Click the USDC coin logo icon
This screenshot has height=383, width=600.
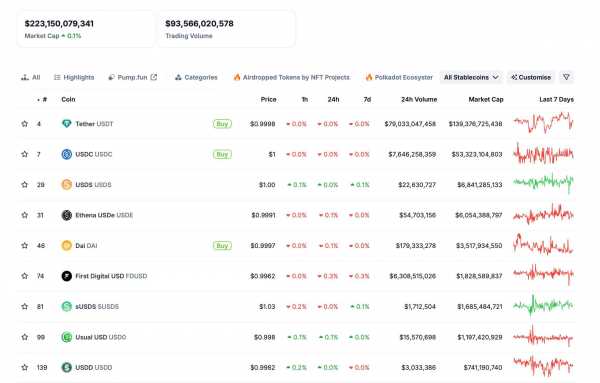point(67,154)
